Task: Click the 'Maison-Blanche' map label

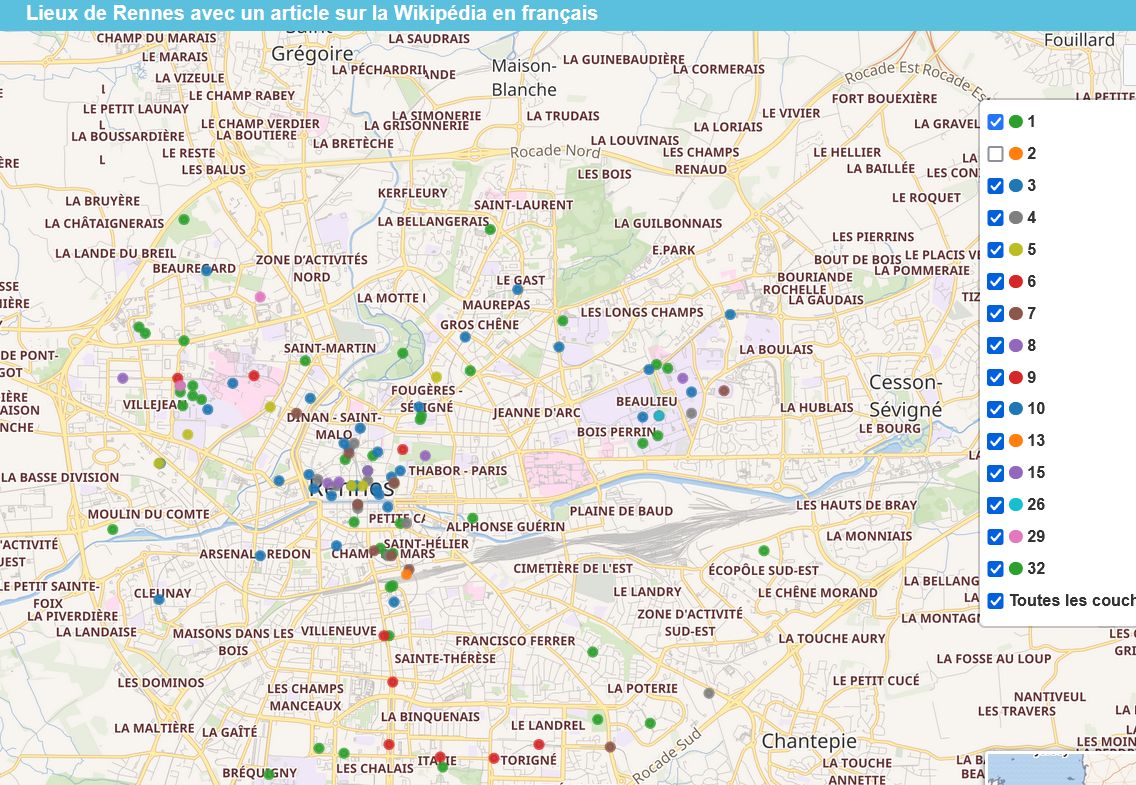Action: [x=524, y=77]
